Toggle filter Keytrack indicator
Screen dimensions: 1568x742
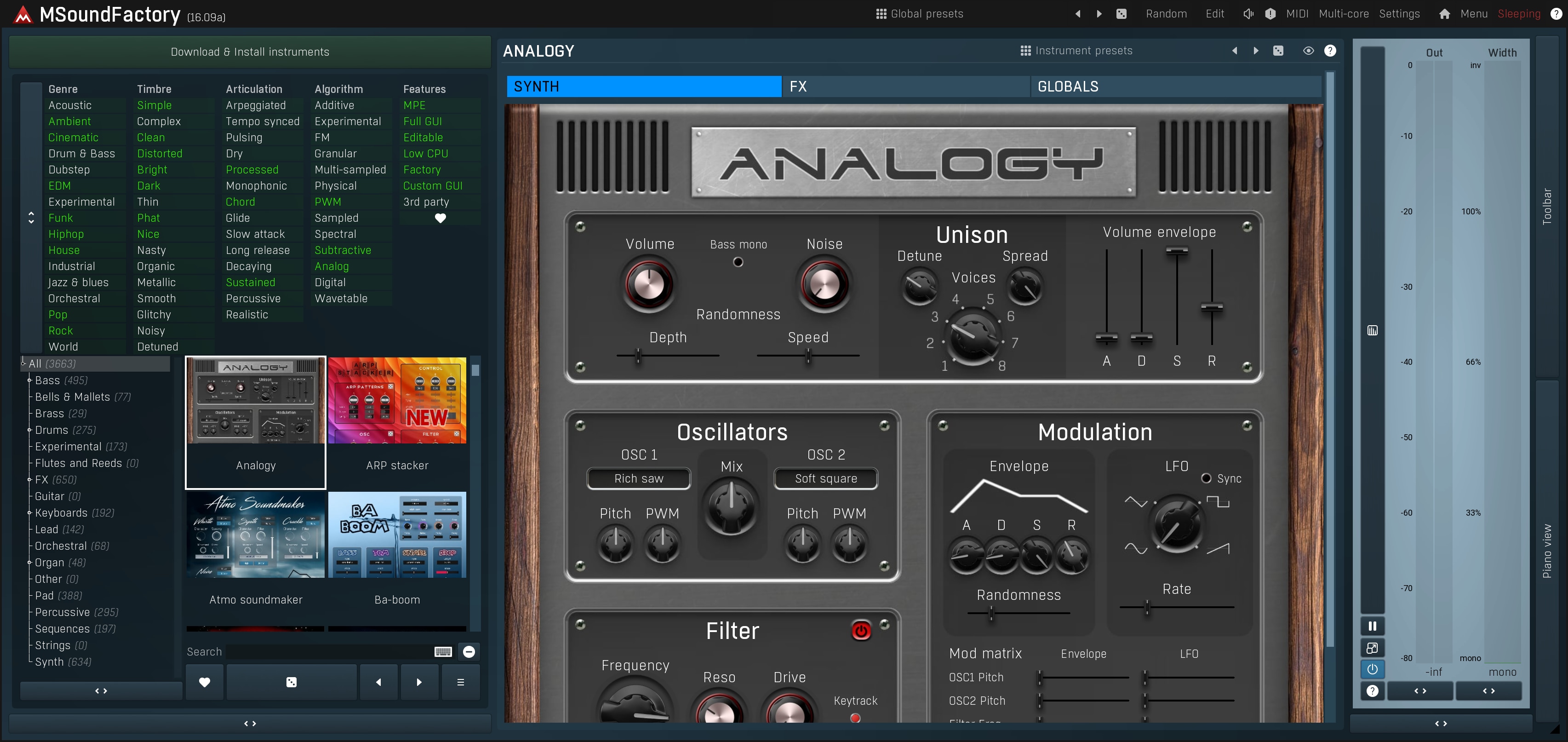point(855,718)
